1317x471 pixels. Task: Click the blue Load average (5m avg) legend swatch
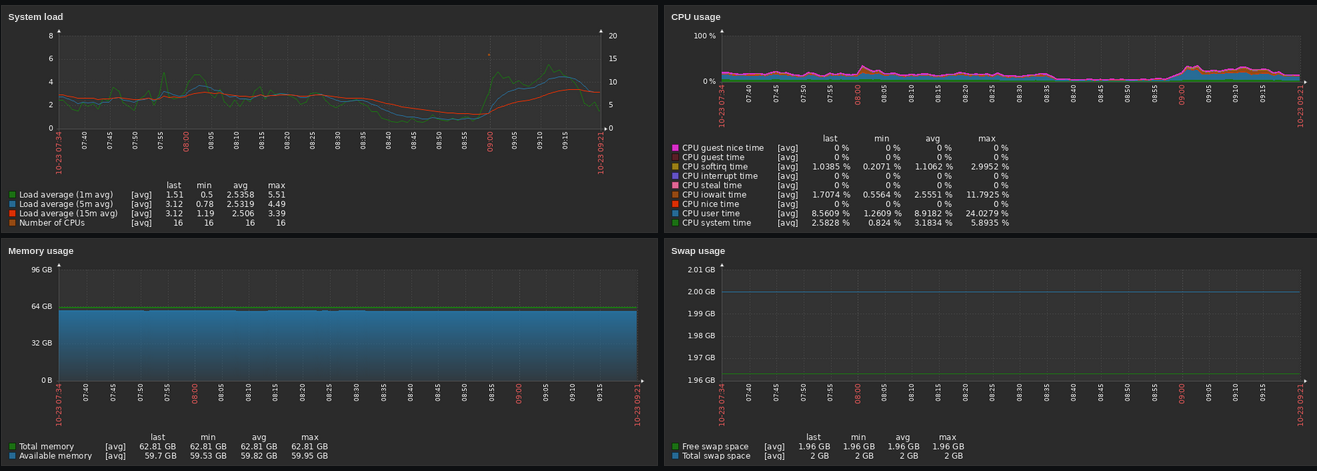pyautogui.click(x=12, y=204)
